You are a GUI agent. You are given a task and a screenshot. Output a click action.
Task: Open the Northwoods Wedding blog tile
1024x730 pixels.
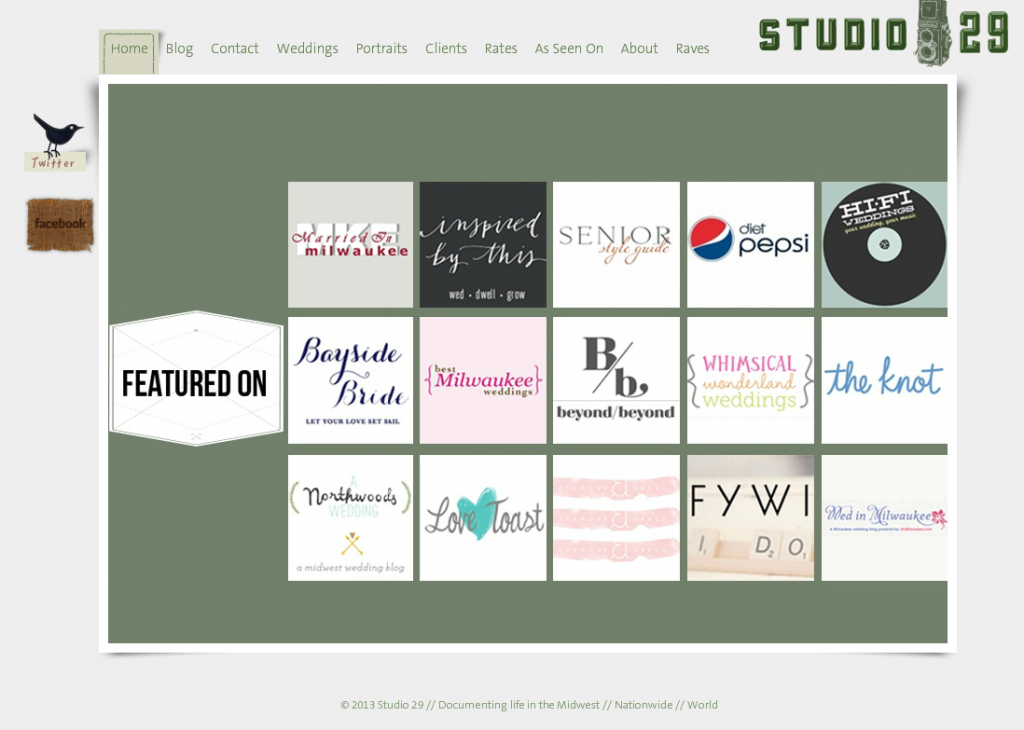351,518
